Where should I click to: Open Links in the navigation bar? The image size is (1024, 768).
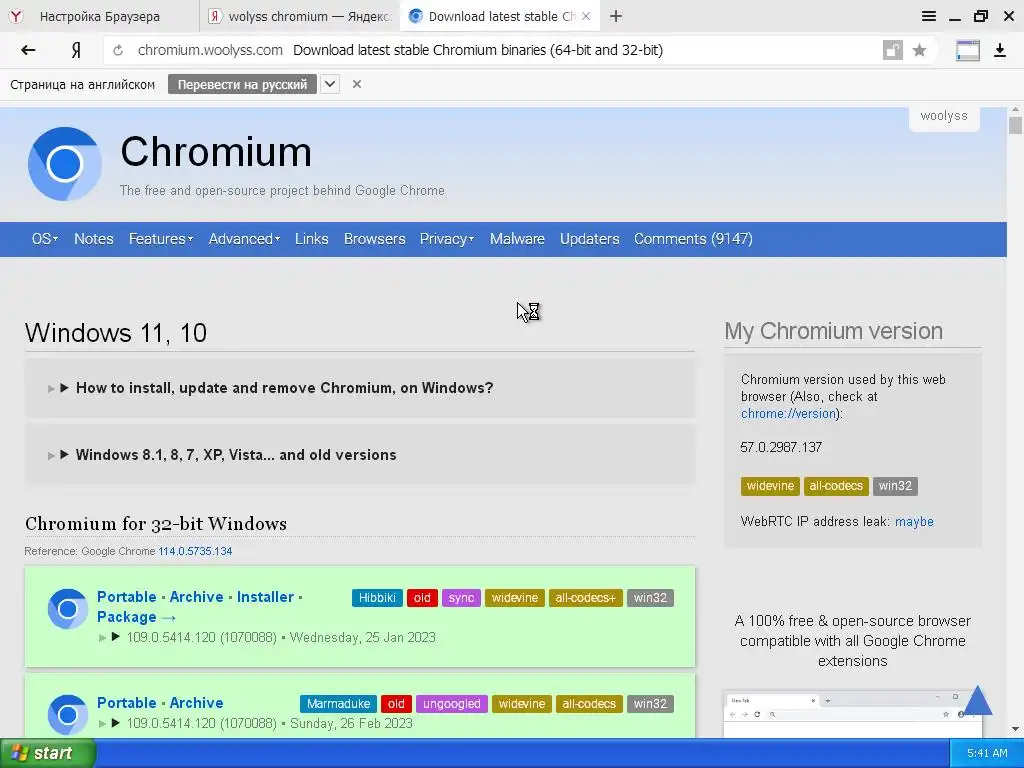point(312,239)
